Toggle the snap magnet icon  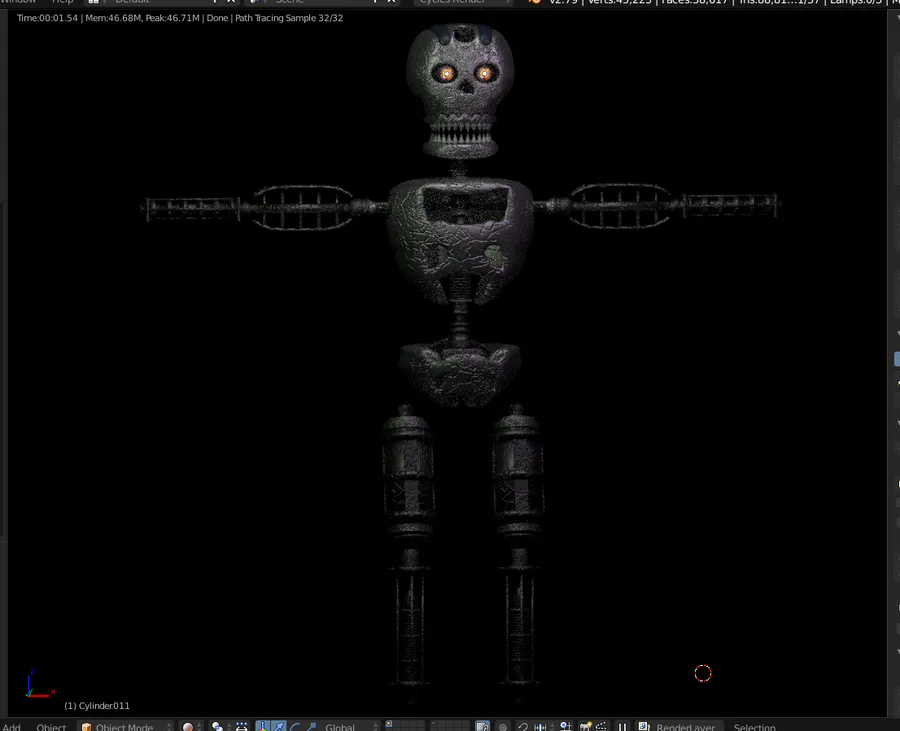tap(523, 726)
